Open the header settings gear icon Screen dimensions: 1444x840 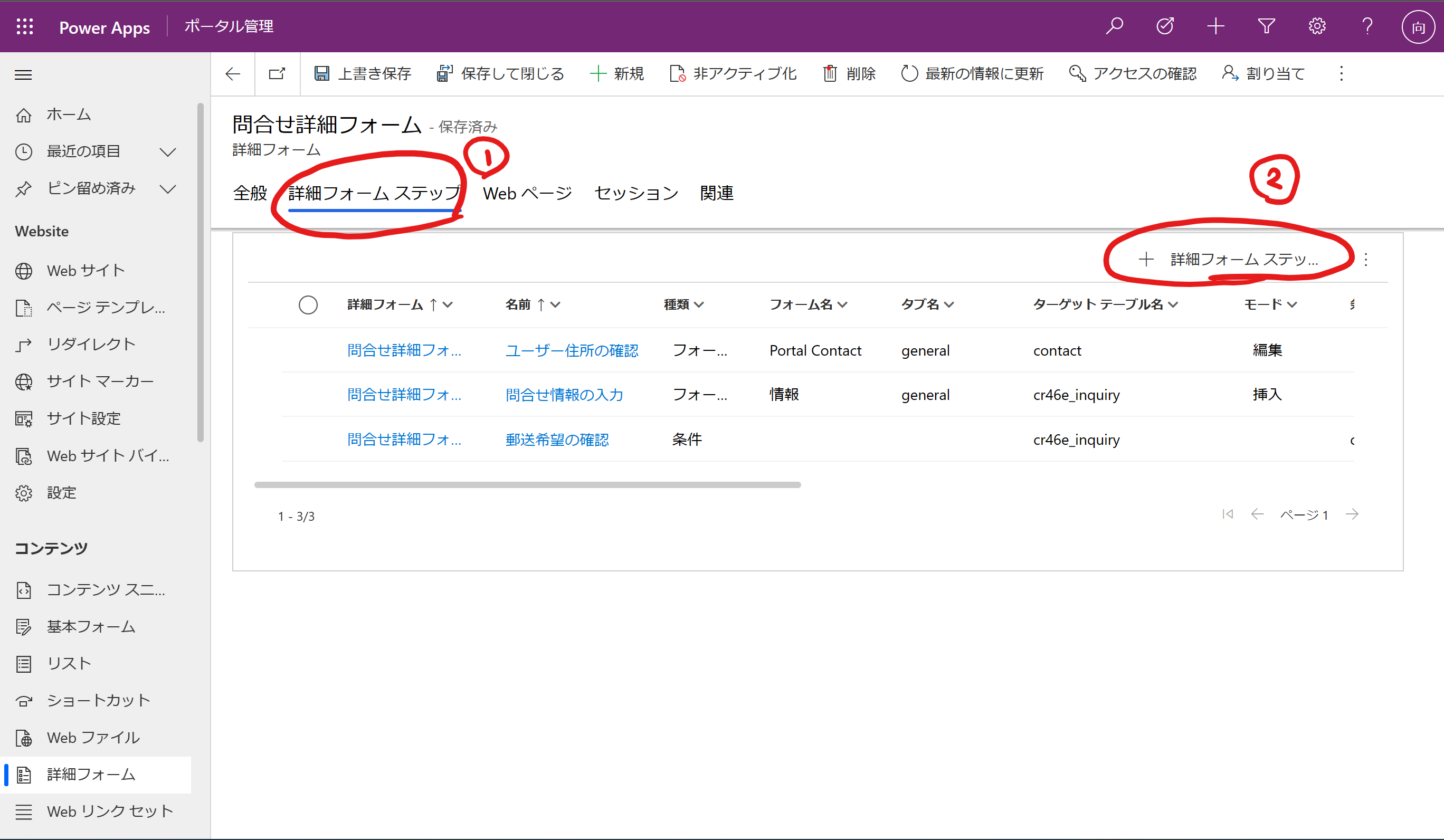[1317, 26]
